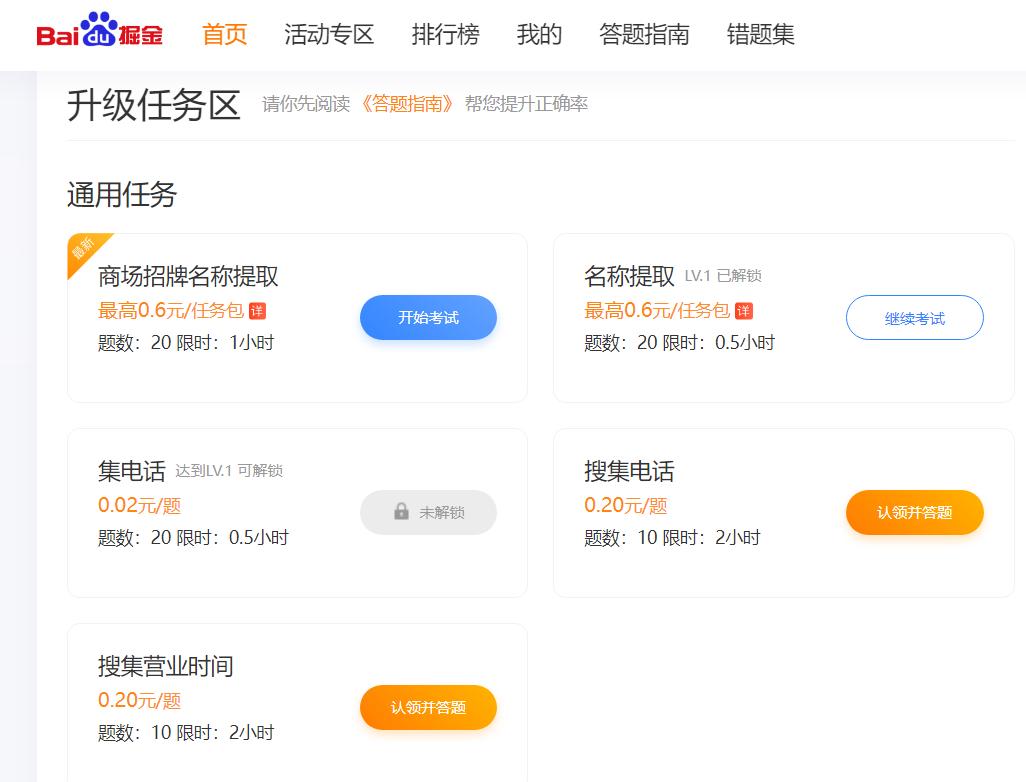Open the 活动专区 section
1026x782 pixels.
pyautogui.click(x=330, y=33)
